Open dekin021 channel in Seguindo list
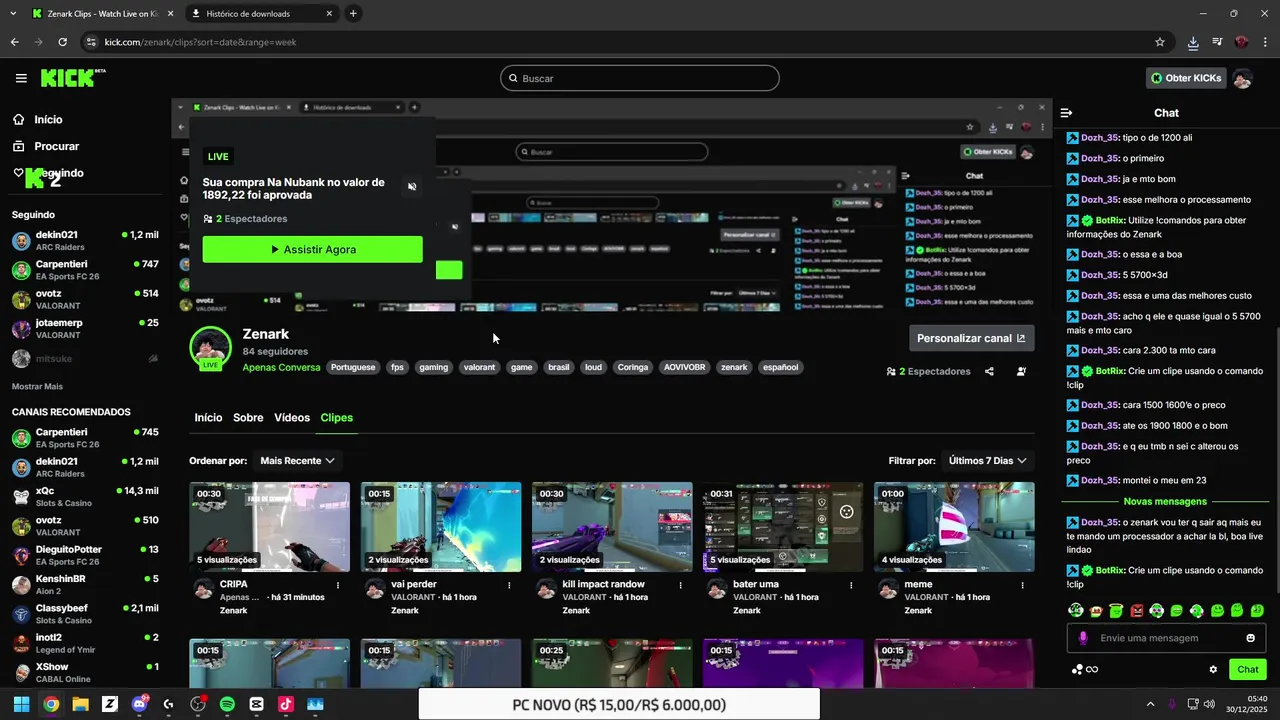 85,241
